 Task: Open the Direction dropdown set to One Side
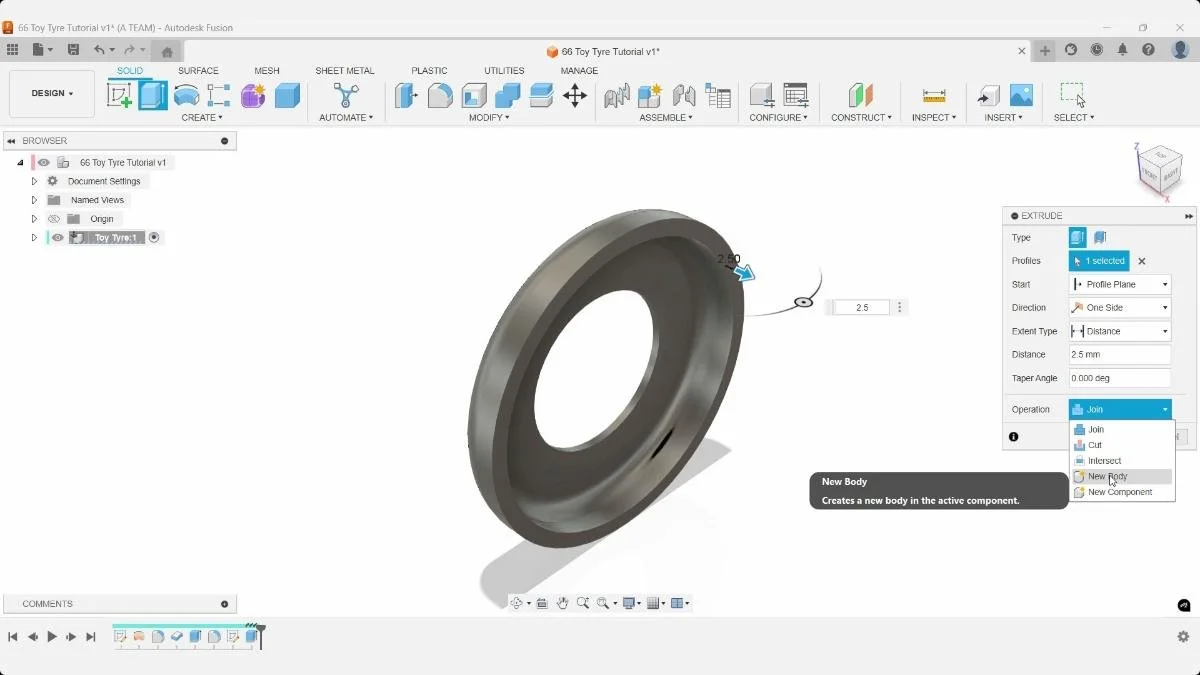click(x=1120, y=308)
